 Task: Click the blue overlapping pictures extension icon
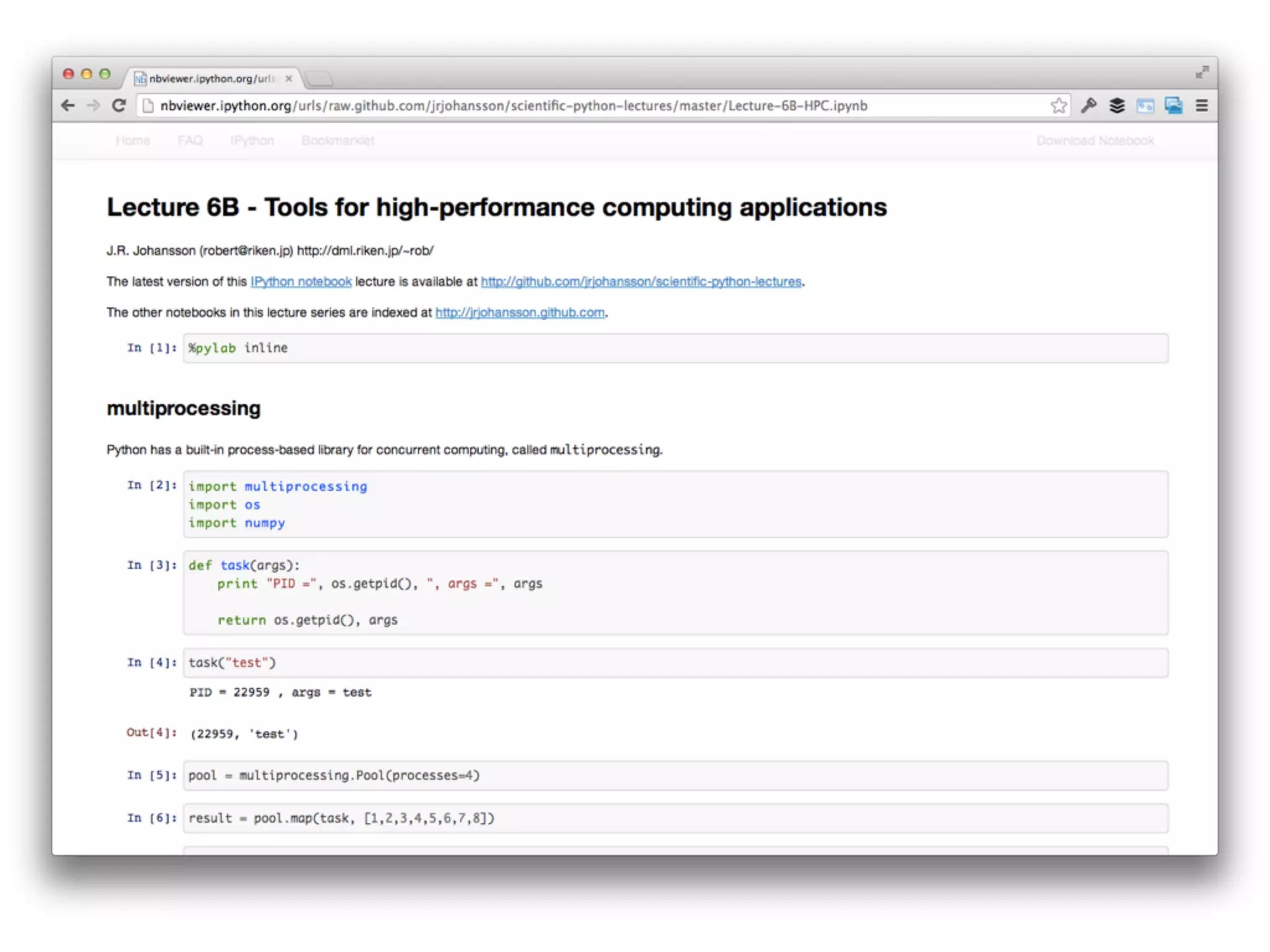[1173, 106]
